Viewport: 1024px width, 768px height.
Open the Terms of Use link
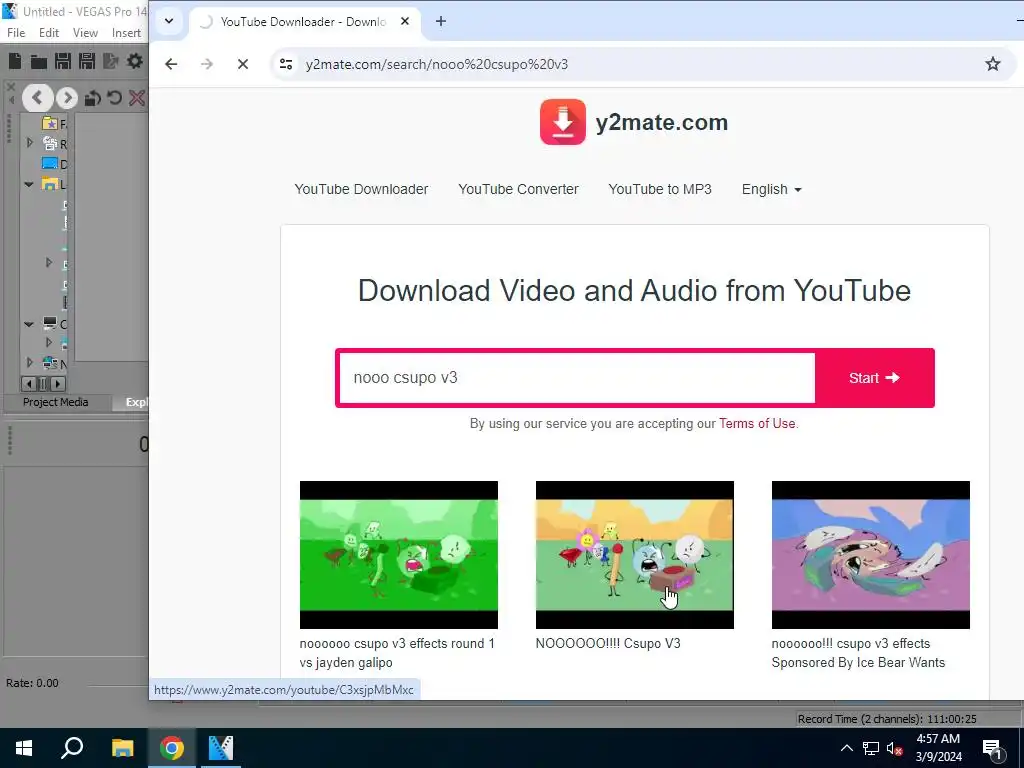click(757, 423)
